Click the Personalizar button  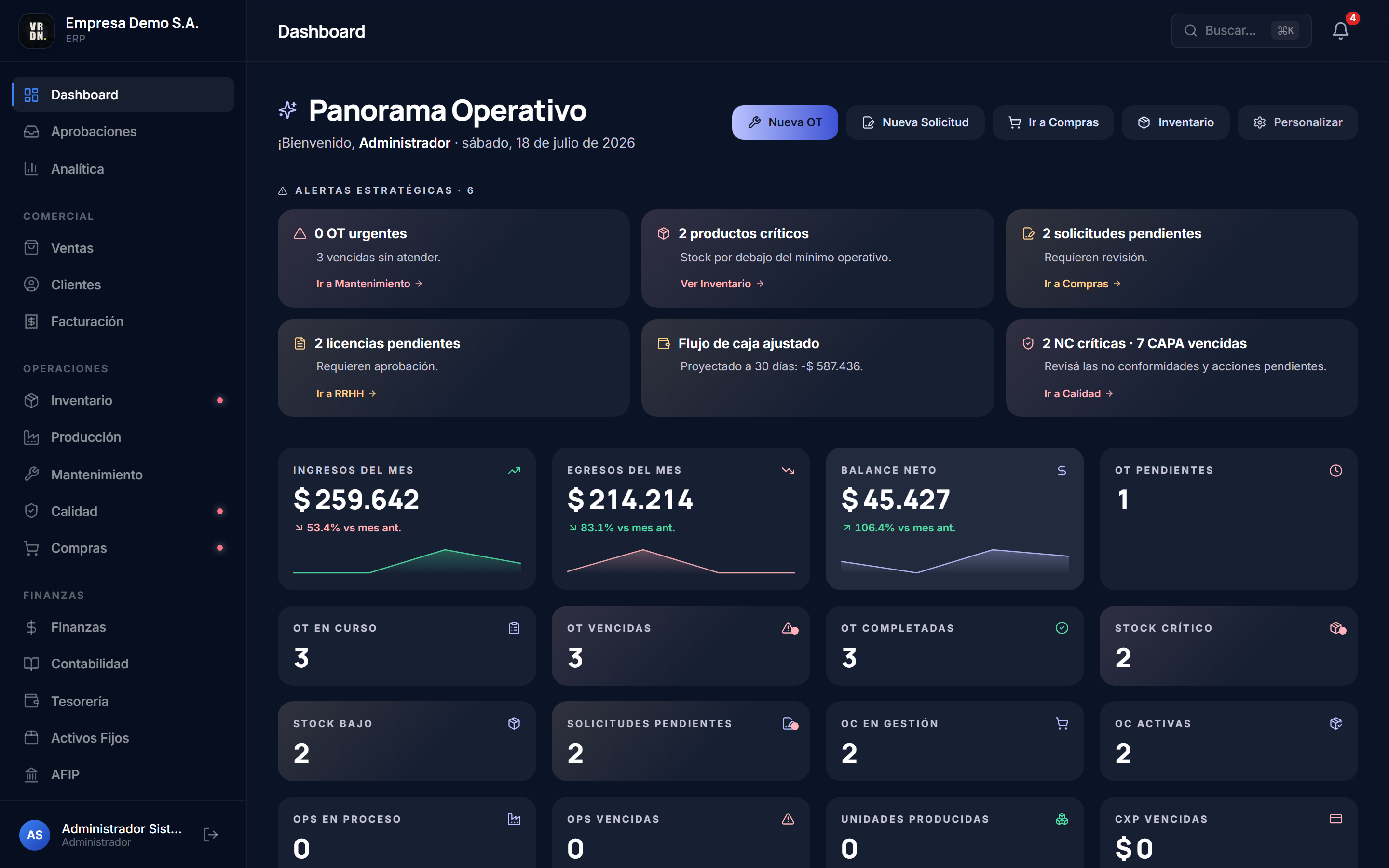point(1297,122)
